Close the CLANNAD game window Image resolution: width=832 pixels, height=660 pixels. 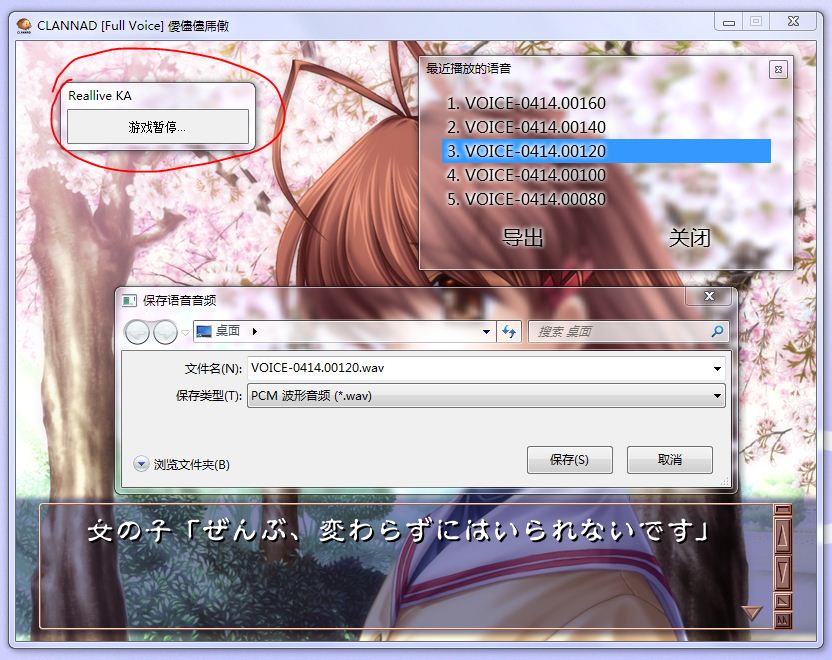[x=793, y=21]
